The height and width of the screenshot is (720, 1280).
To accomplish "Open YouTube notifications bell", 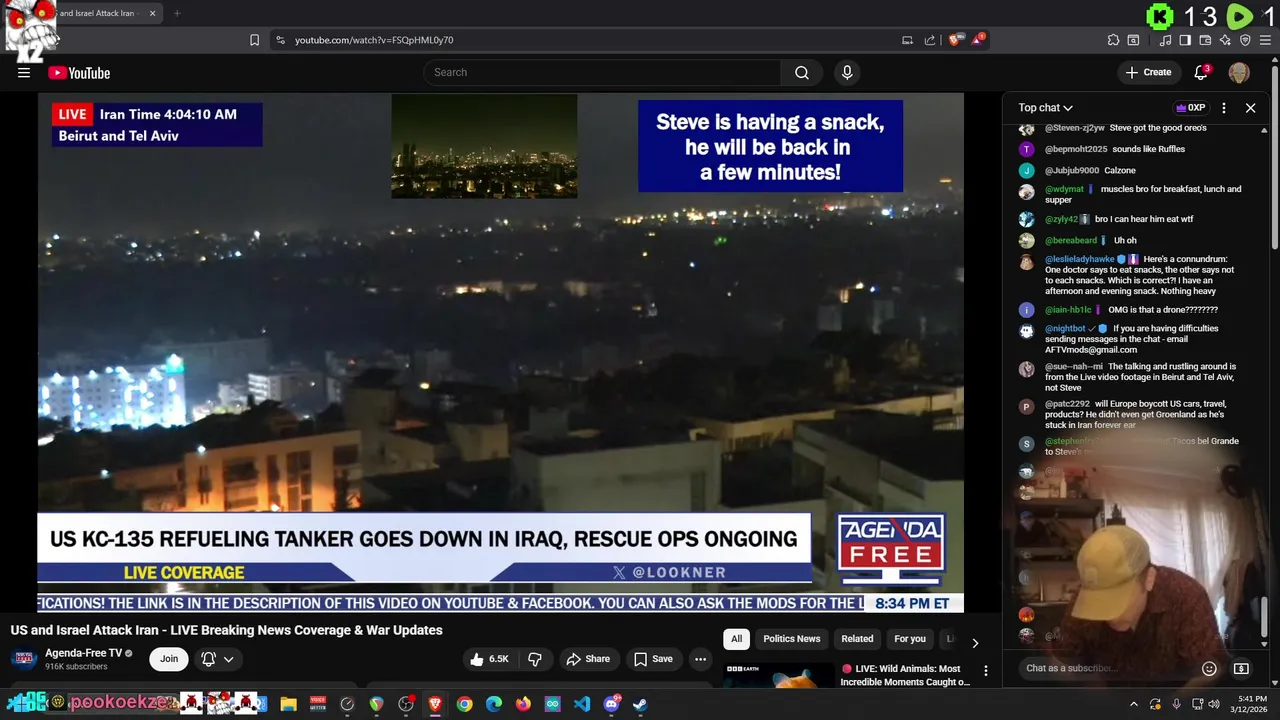I will point(1202,72).
